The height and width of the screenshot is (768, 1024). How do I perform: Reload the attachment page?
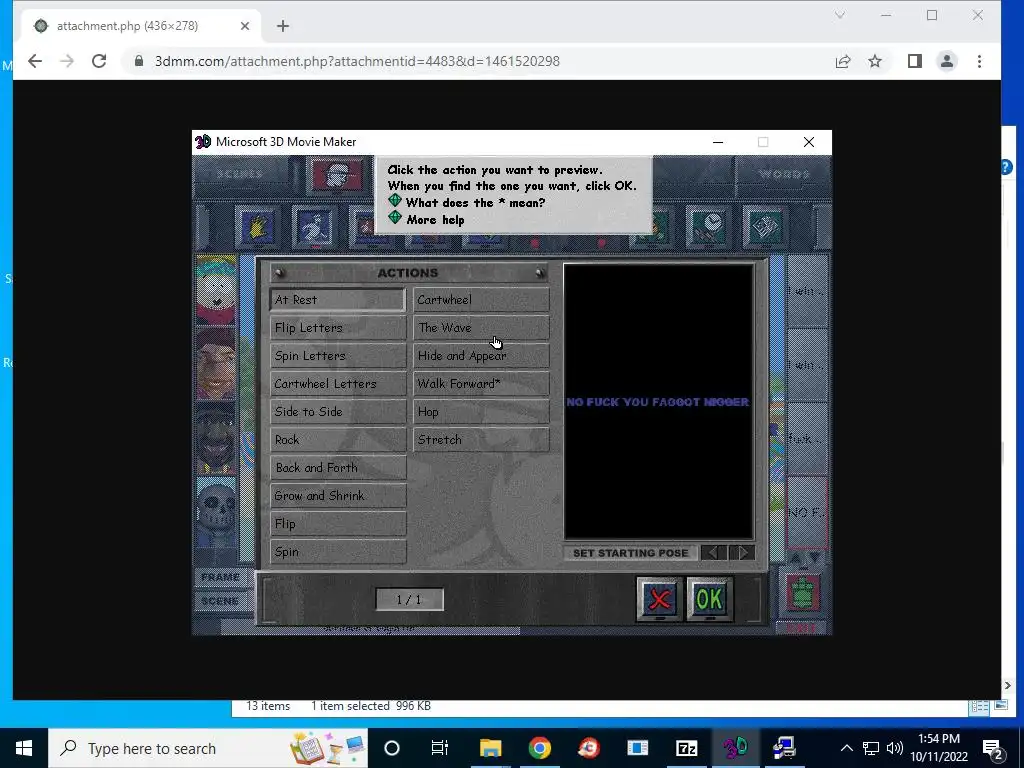pos(99,61)
